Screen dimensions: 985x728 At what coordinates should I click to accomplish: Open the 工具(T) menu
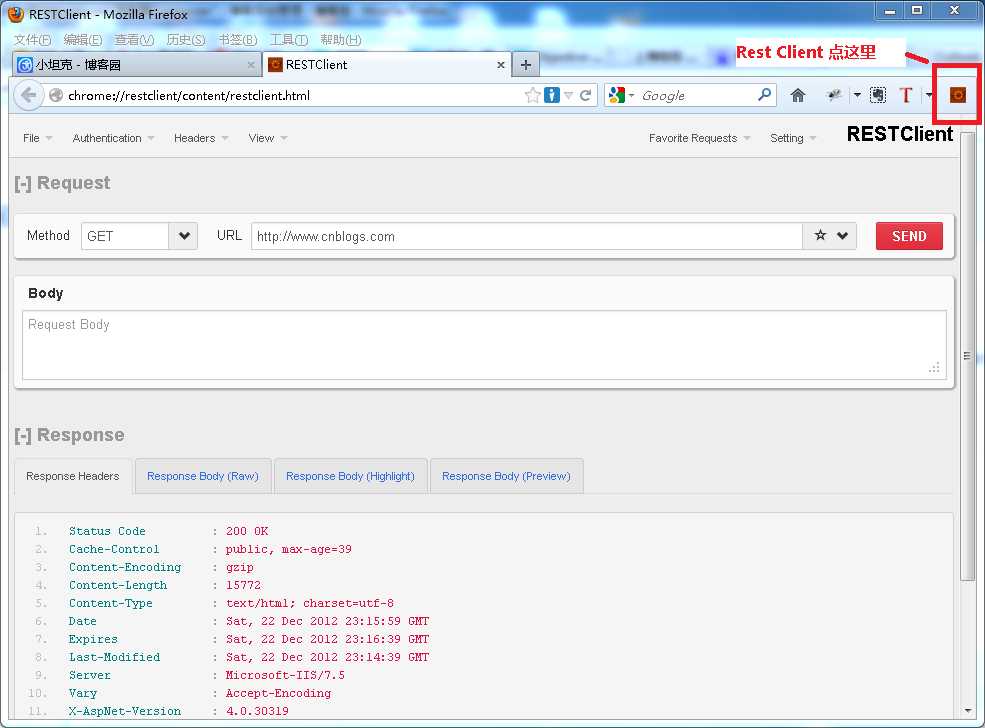[288, 40]
